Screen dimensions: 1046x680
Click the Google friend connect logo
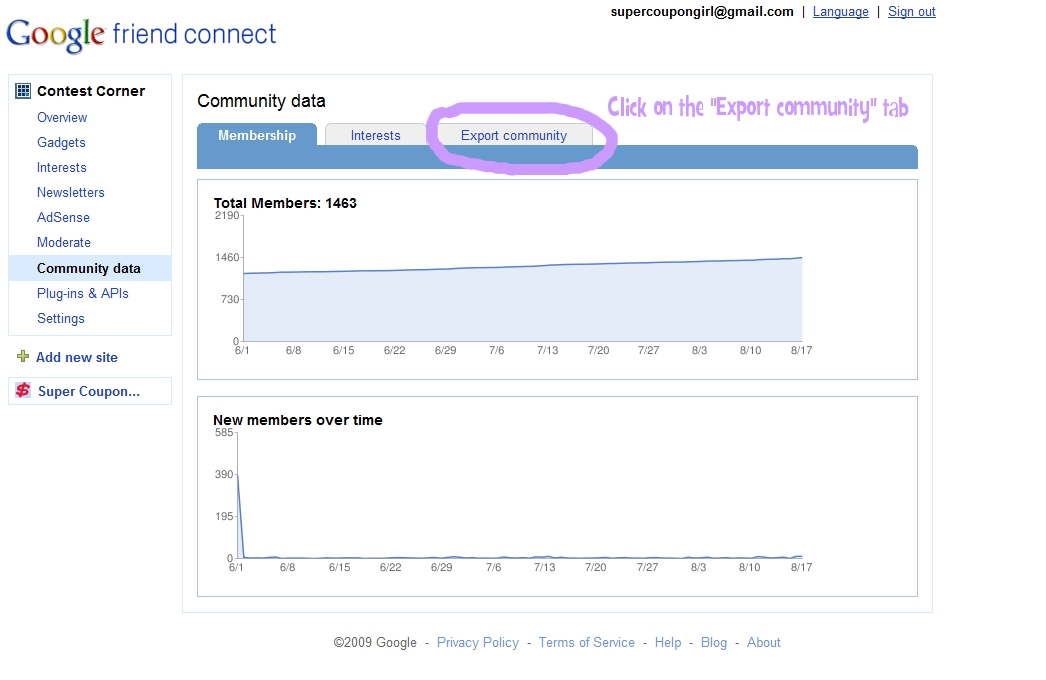(141, 35)
